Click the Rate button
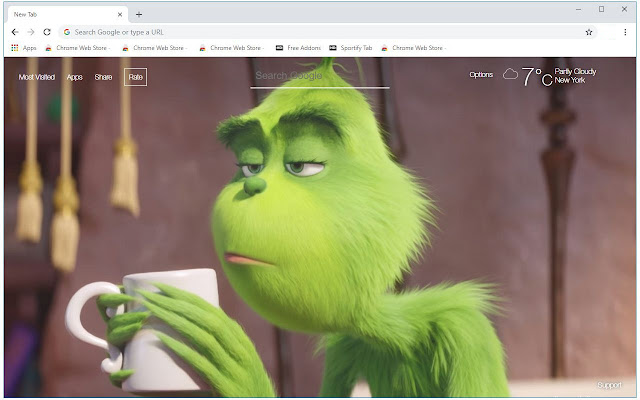The image size is (640, 400). tap(136, 77)
